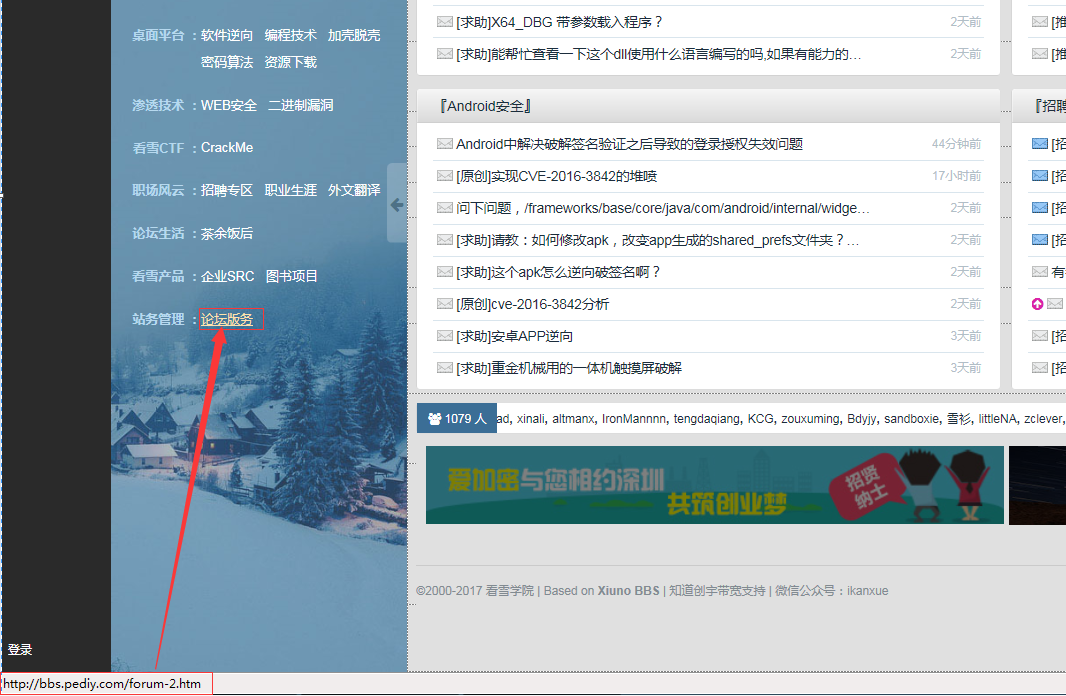This screenshot has height=696, width=1066.
Task: Click envelope icon beside 重金机械用的一体机 post
Action: pyautogui.click(x=445, y=368)
